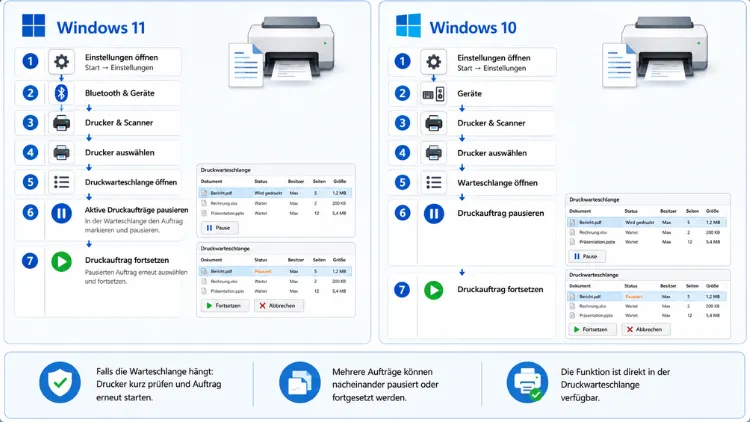Select Rechnung.xlsx in the upper Windows 10 queue

pyautogui.click(x=647, y=233)
